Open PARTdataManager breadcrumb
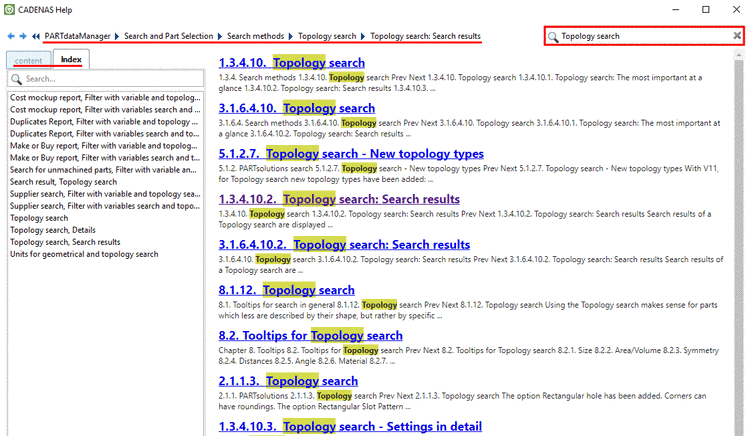Viewport: 750px width, 436px height. pyautogui.click(x=77, y=36)
